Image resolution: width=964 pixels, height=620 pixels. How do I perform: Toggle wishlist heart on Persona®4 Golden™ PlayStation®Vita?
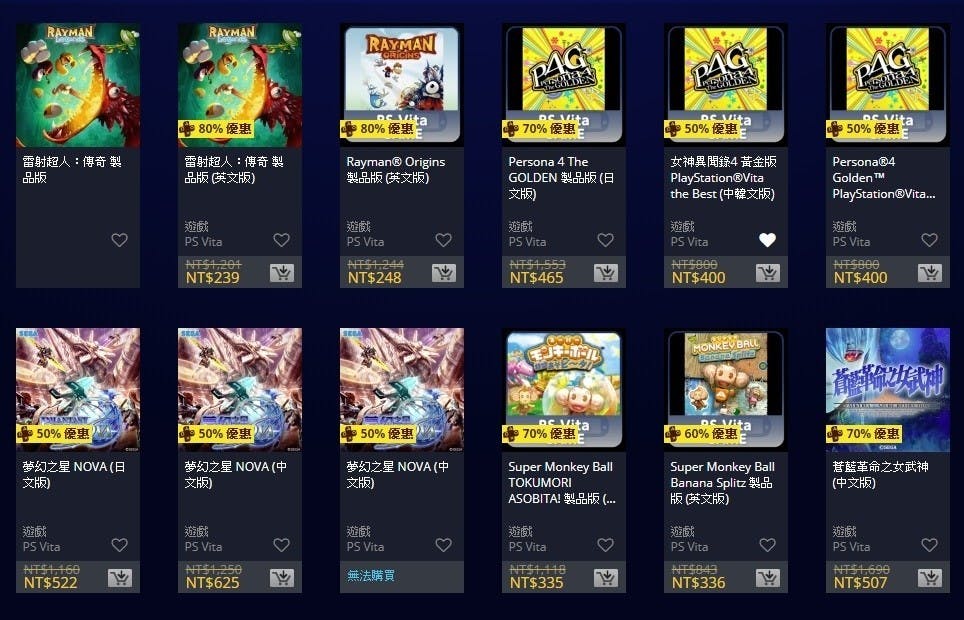click(x=930, y=240)
